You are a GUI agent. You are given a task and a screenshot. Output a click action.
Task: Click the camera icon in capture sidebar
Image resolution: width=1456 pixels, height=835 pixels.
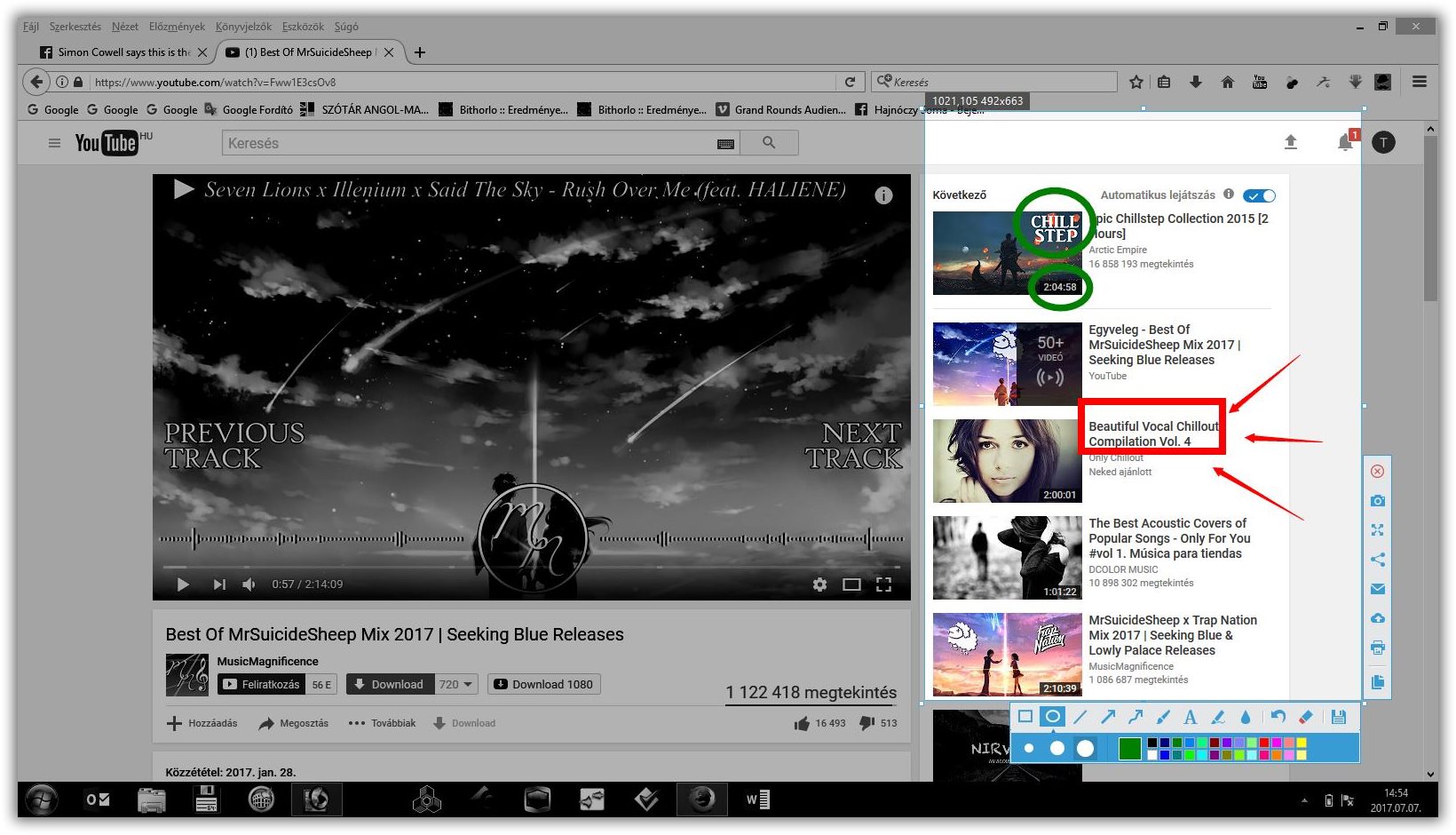tap(1377, 500)
